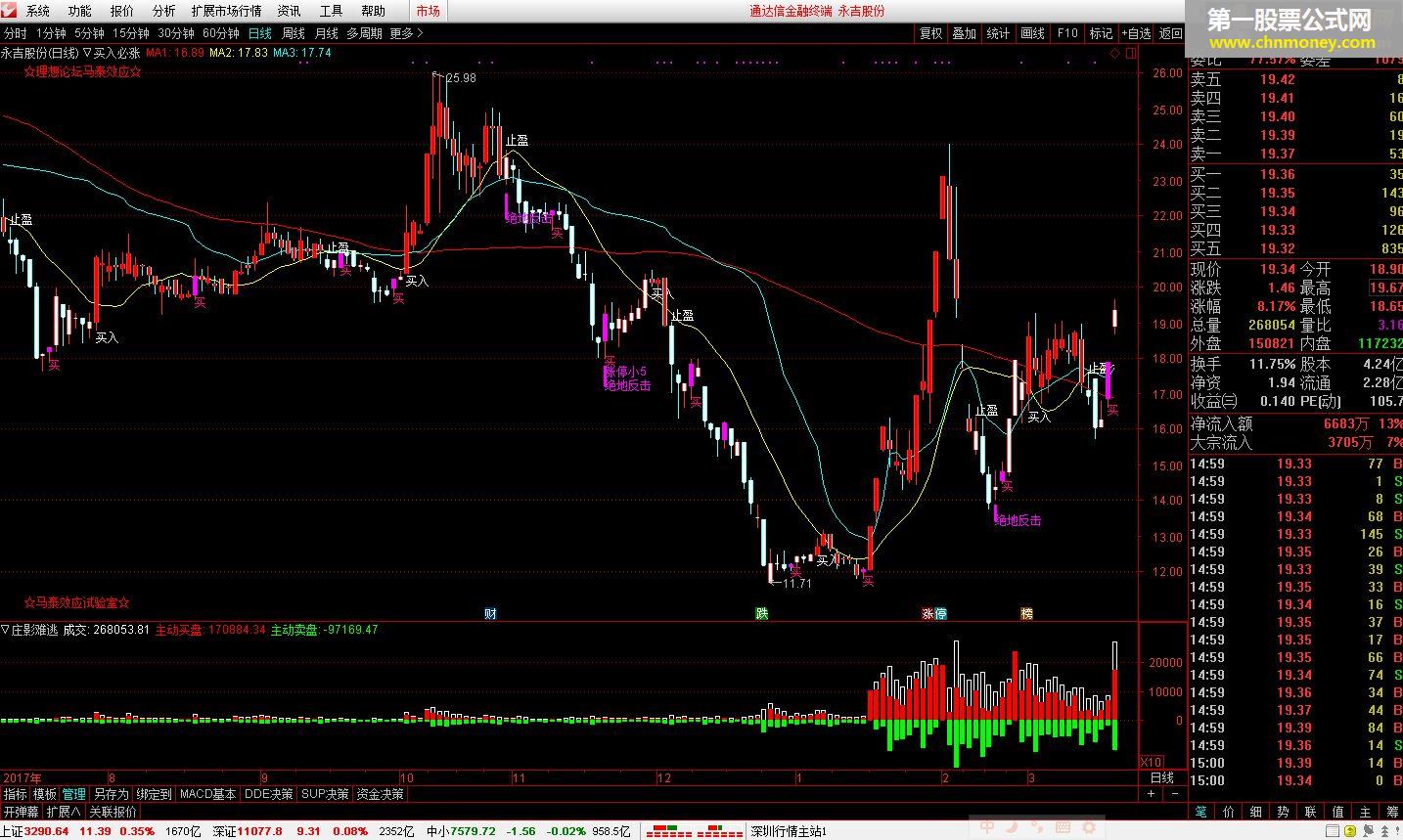The image size is (1403, 840).
Task: Click the second red-green market breadth icon
Action: [x=722, y=831]
